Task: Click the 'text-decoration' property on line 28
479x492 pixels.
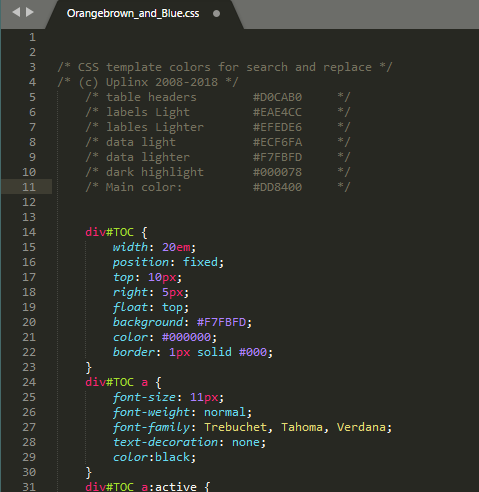Action: tap(165, 442)
